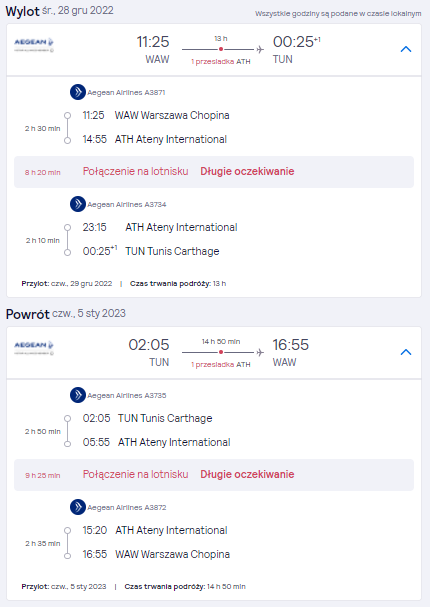Image resolution: width=430 pixels, height=607 pixels.
Task: Click the return '1 przesiadka ATH' label
Action: point(221,365)
